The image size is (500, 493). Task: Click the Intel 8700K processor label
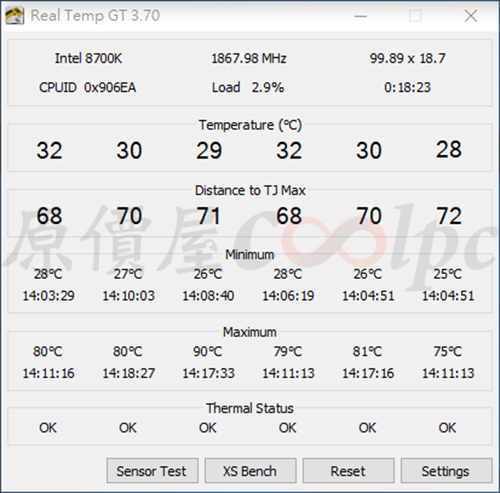[88, 59]
